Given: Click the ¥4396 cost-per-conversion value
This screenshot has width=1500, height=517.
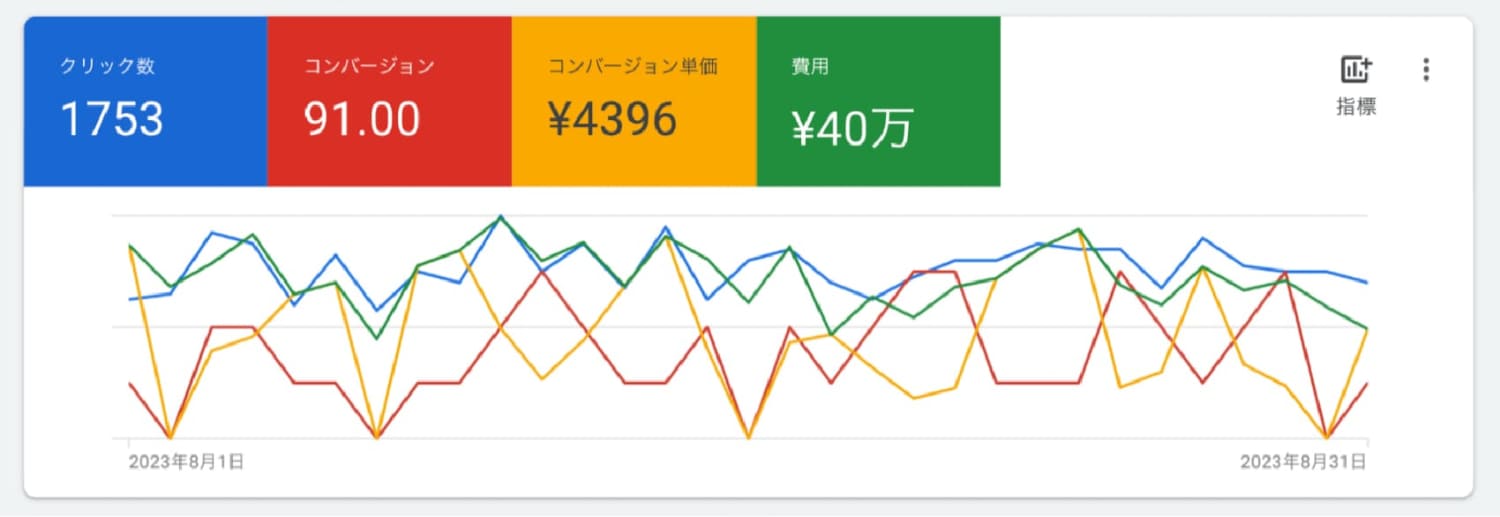Looking at the screenshot, I should pos(612,120).
